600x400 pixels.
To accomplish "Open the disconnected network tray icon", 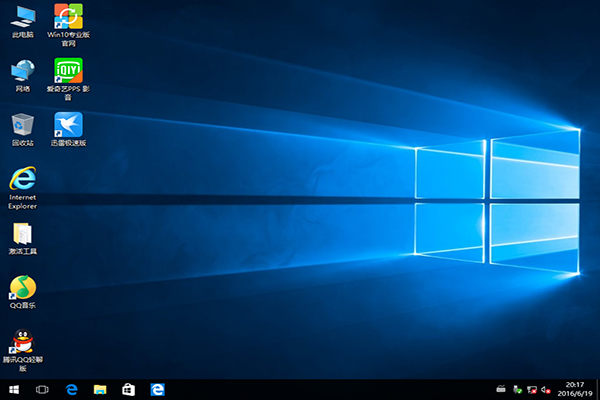I will pos(533,389).
